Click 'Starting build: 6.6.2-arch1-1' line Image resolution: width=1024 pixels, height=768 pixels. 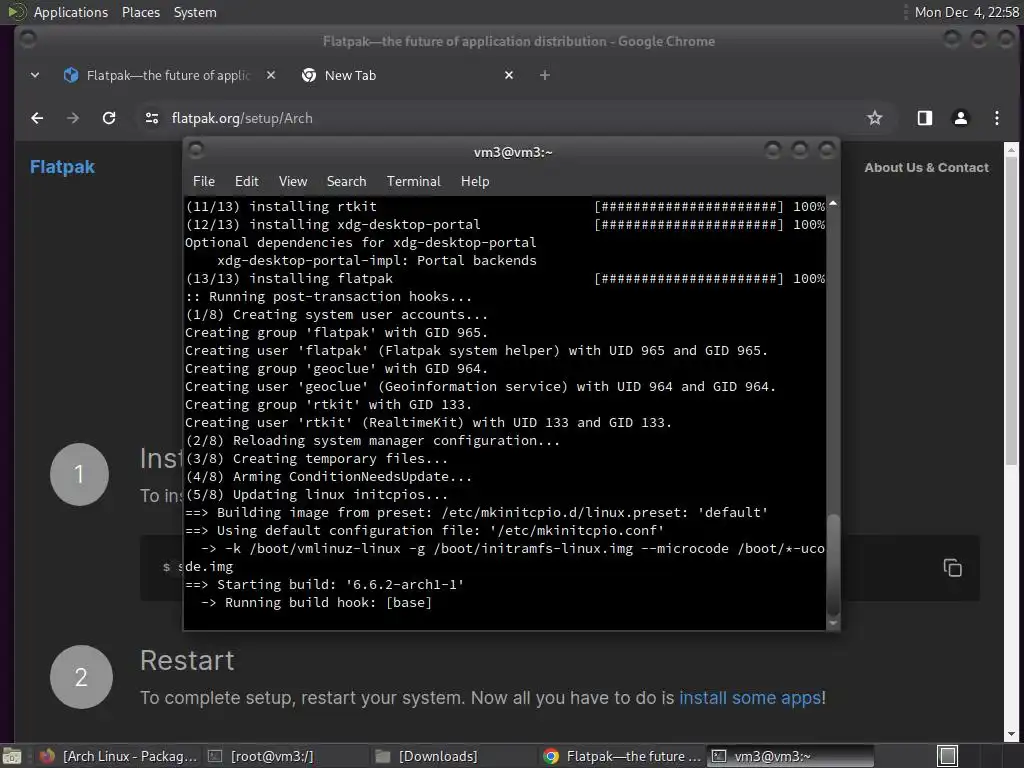325,584
